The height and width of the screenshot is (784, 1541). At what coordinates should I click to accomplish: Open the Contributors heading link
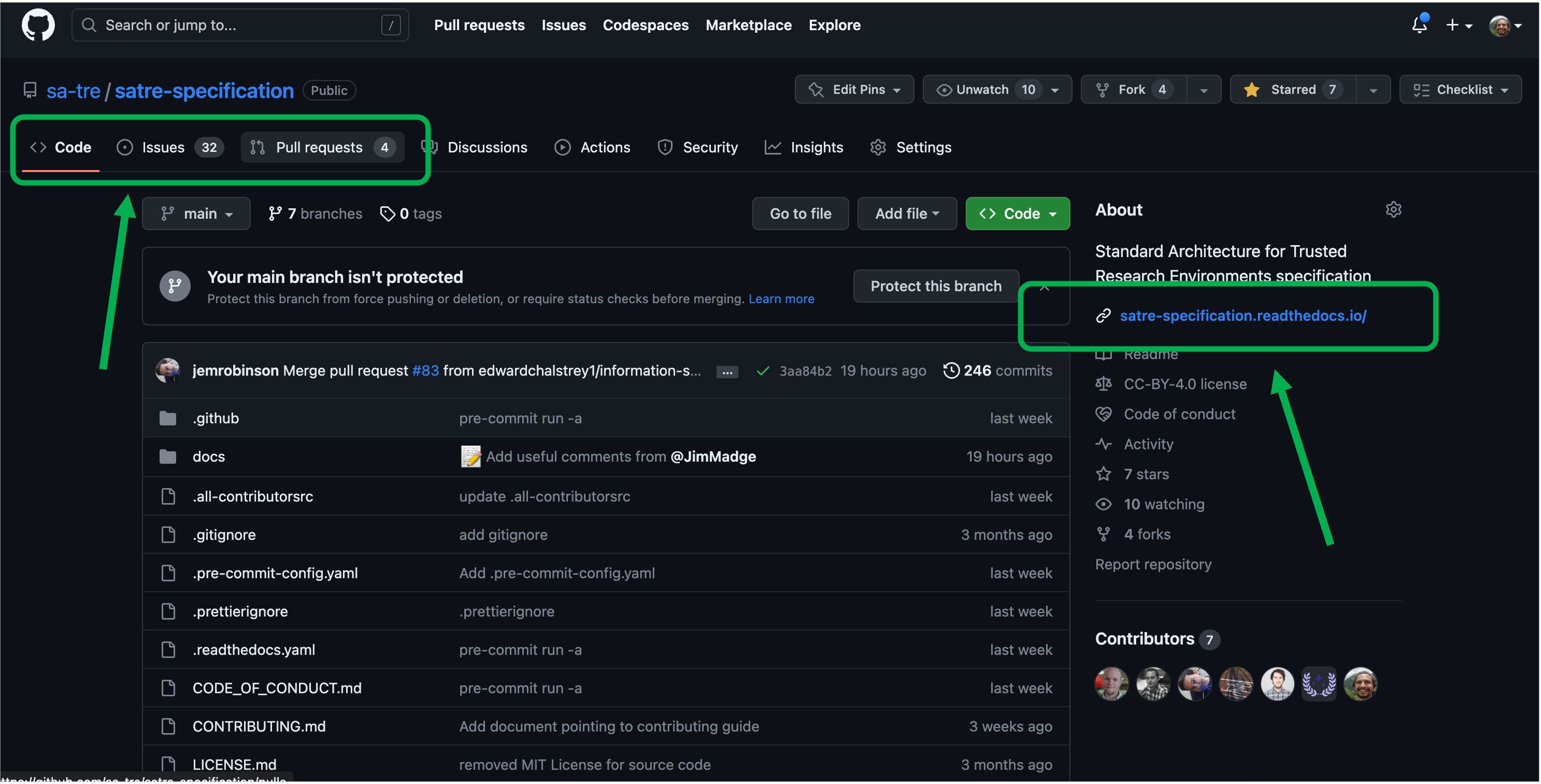[1157, 639]
